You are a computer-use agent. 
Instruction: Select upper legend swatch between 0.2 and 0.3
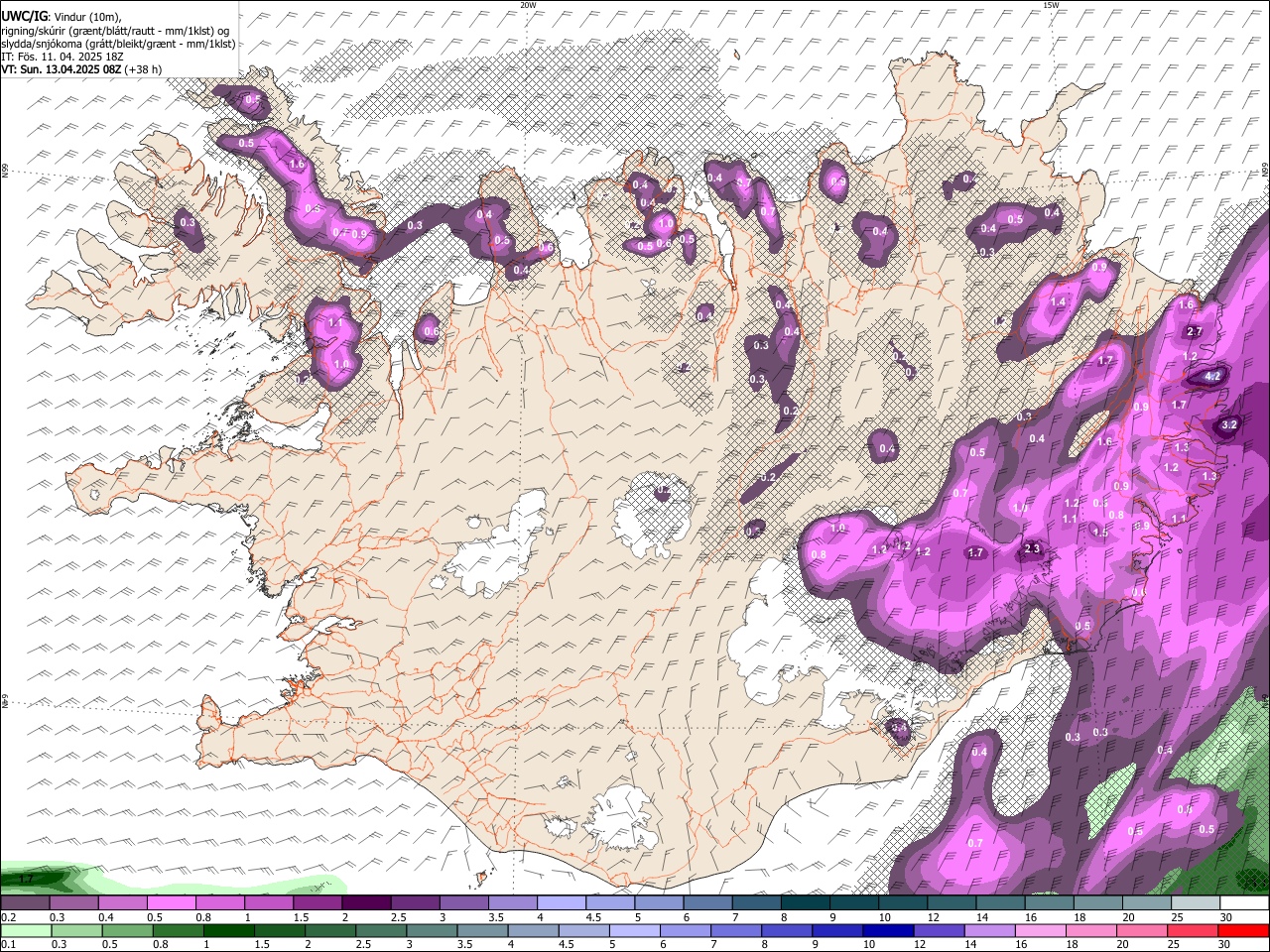(x=25, y=903)
